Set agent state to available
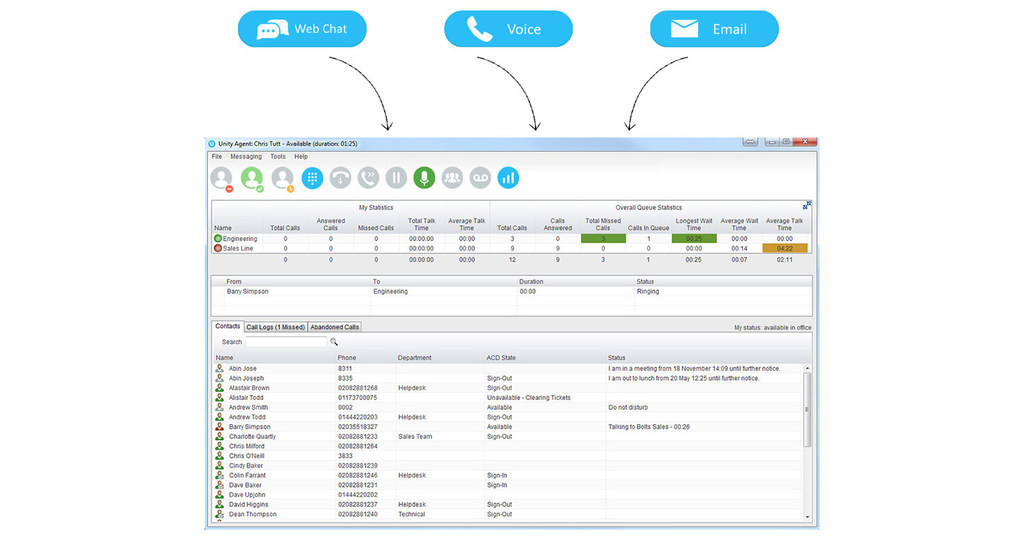Image resolution: width=1024 pixels, height=536 pixels. [x=252, y=179]
